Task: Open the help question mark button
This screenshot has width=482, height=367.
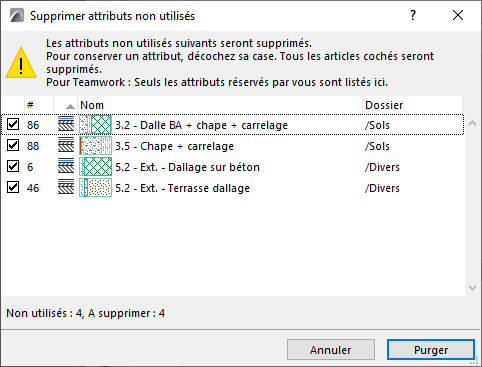Action: point(413,15)
